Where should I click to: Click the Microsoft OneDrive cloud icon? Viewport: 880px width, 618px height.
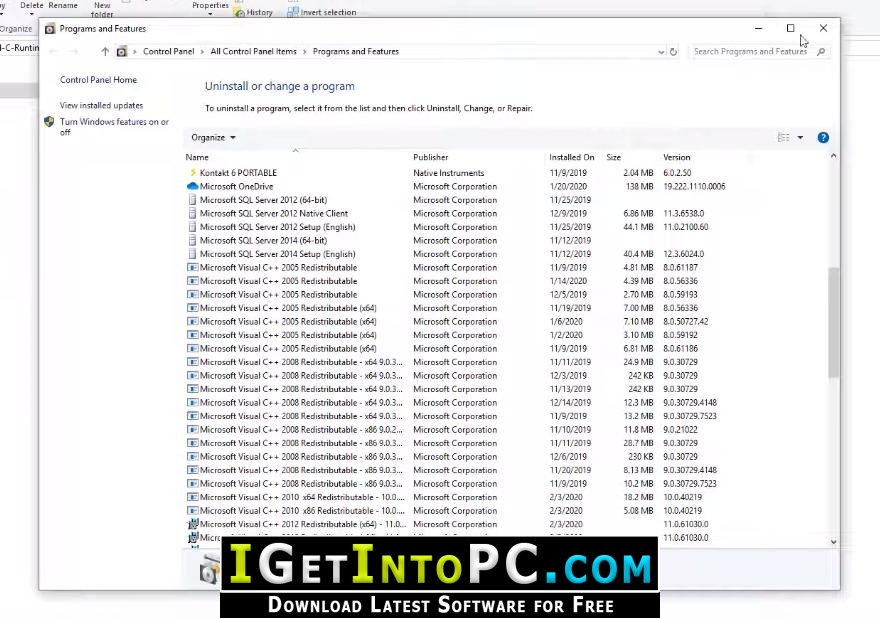192,186
